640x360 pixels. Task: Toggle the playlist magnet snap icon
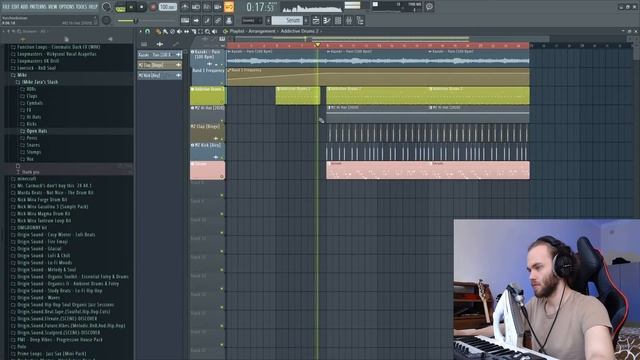click(x=148, y=31)
